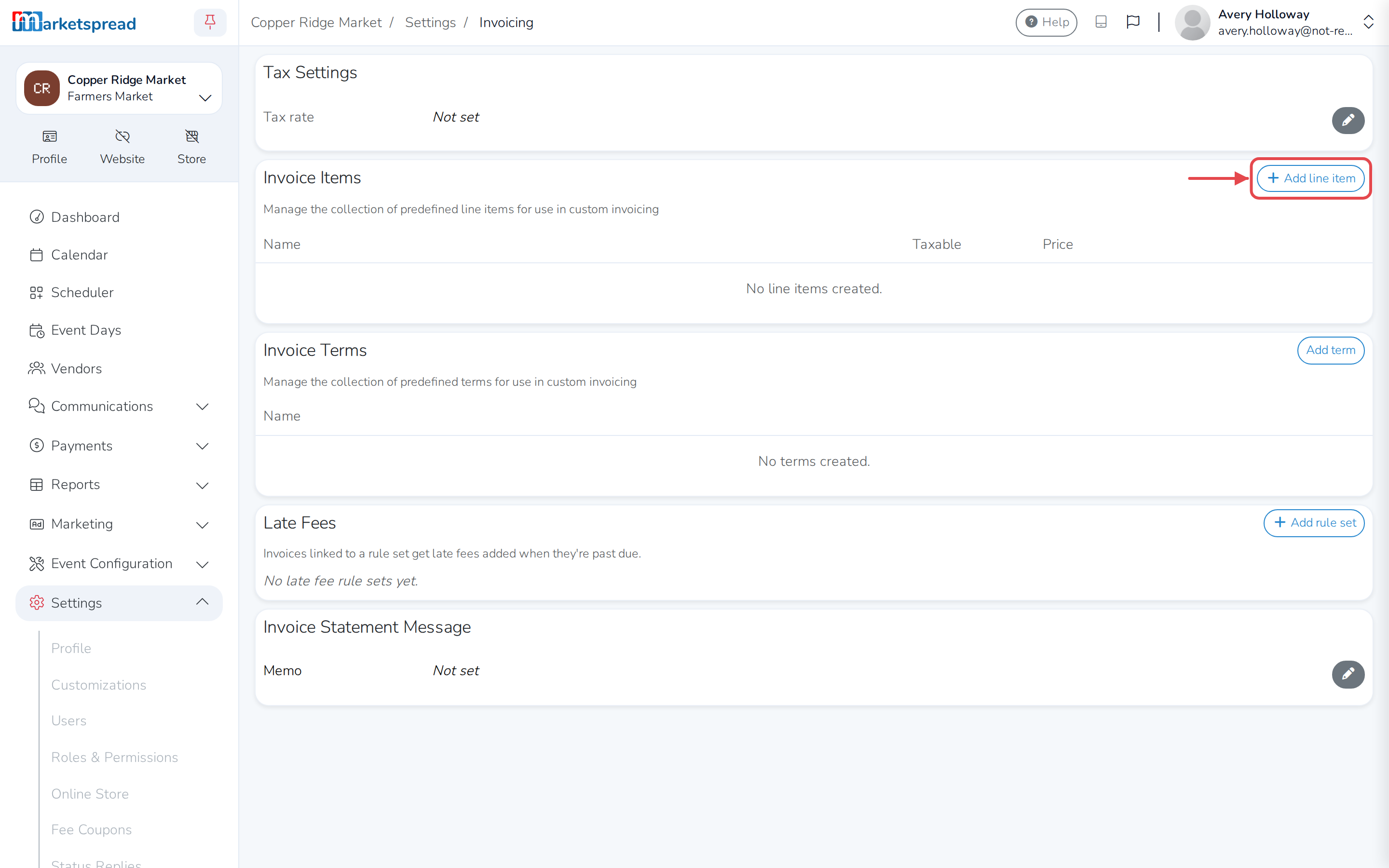Click the flag icon in header
This screenshot has height=868, width=1389.
1132,22
